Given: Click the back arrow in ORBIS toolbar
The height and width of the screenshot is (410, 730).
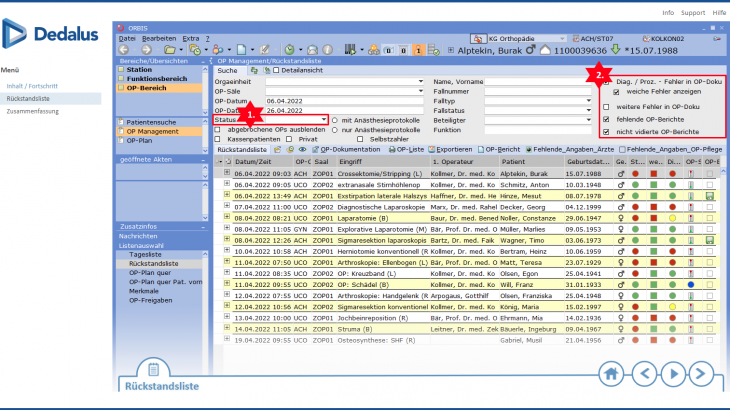Looking at the screenshot, I should click(x=123, y=48).
